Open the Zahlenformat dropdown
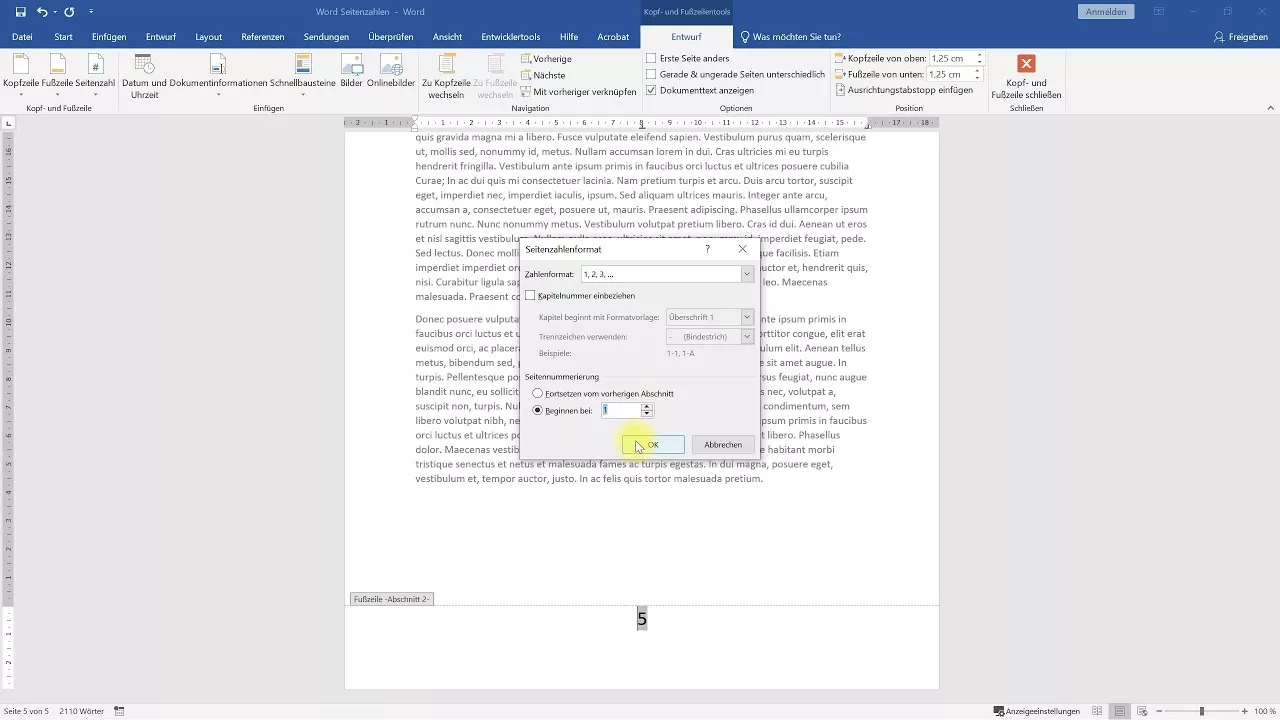 tap(746, 274)
